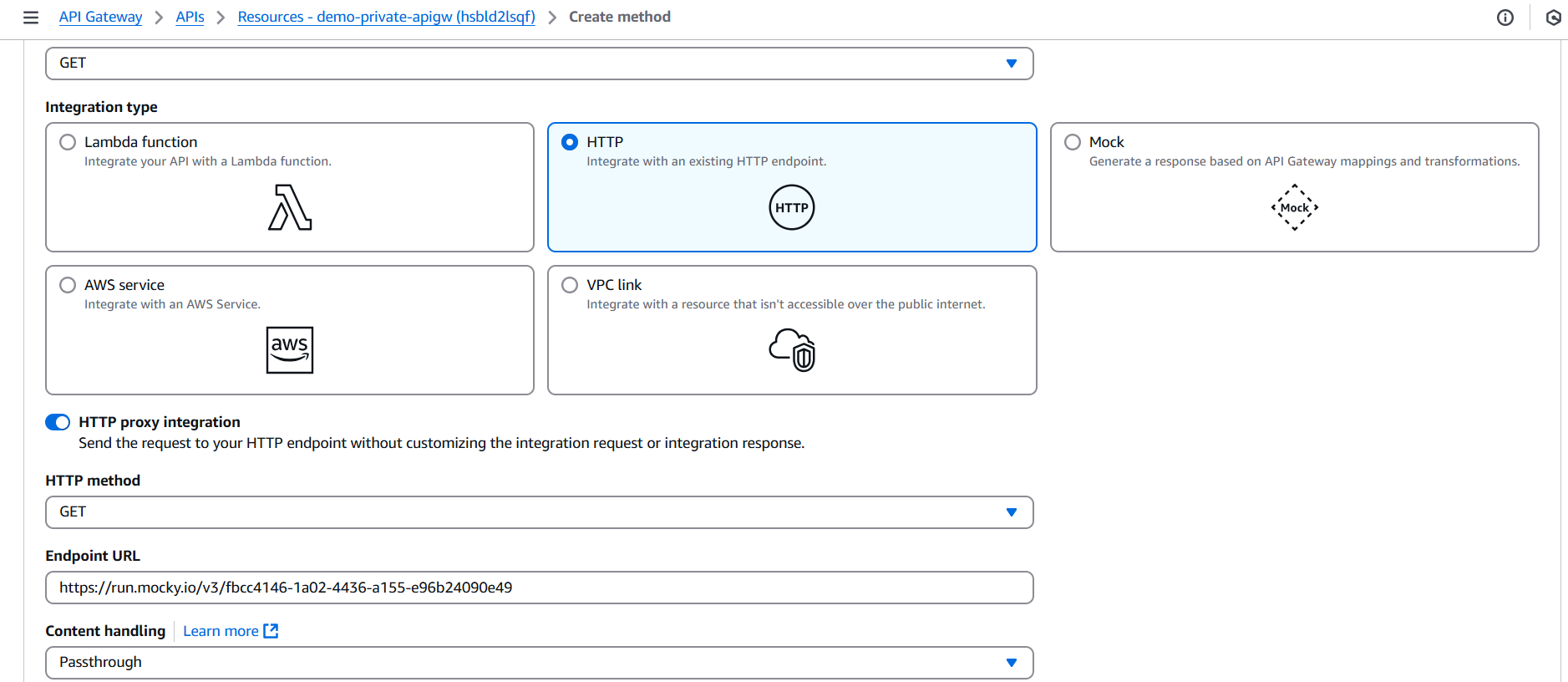Select the VPC link radio button

(x=570, y=285)
